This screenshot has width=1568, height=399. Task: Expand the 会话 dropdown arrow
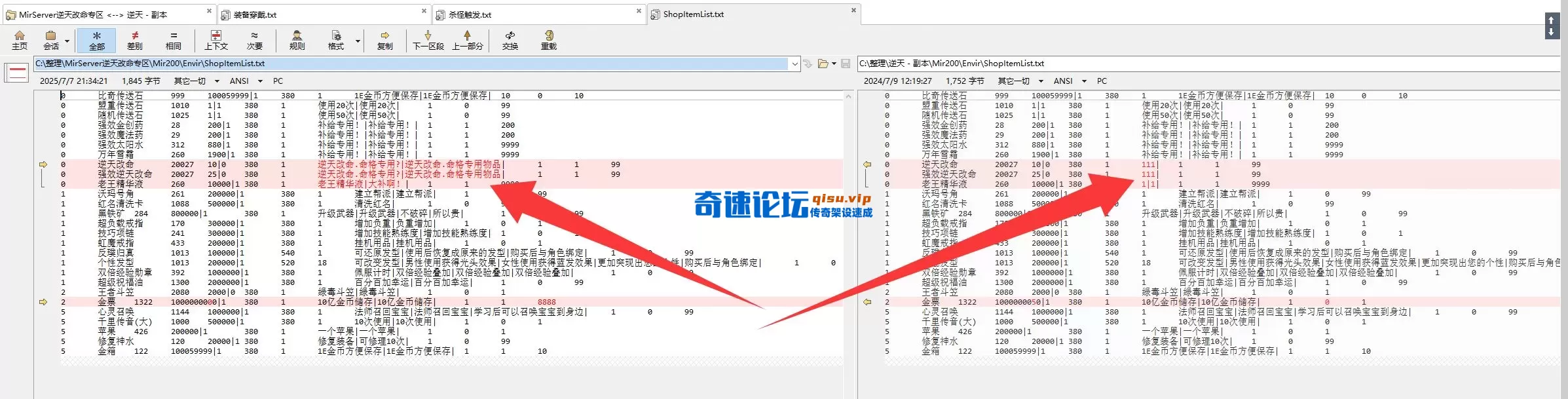point(67,41)
